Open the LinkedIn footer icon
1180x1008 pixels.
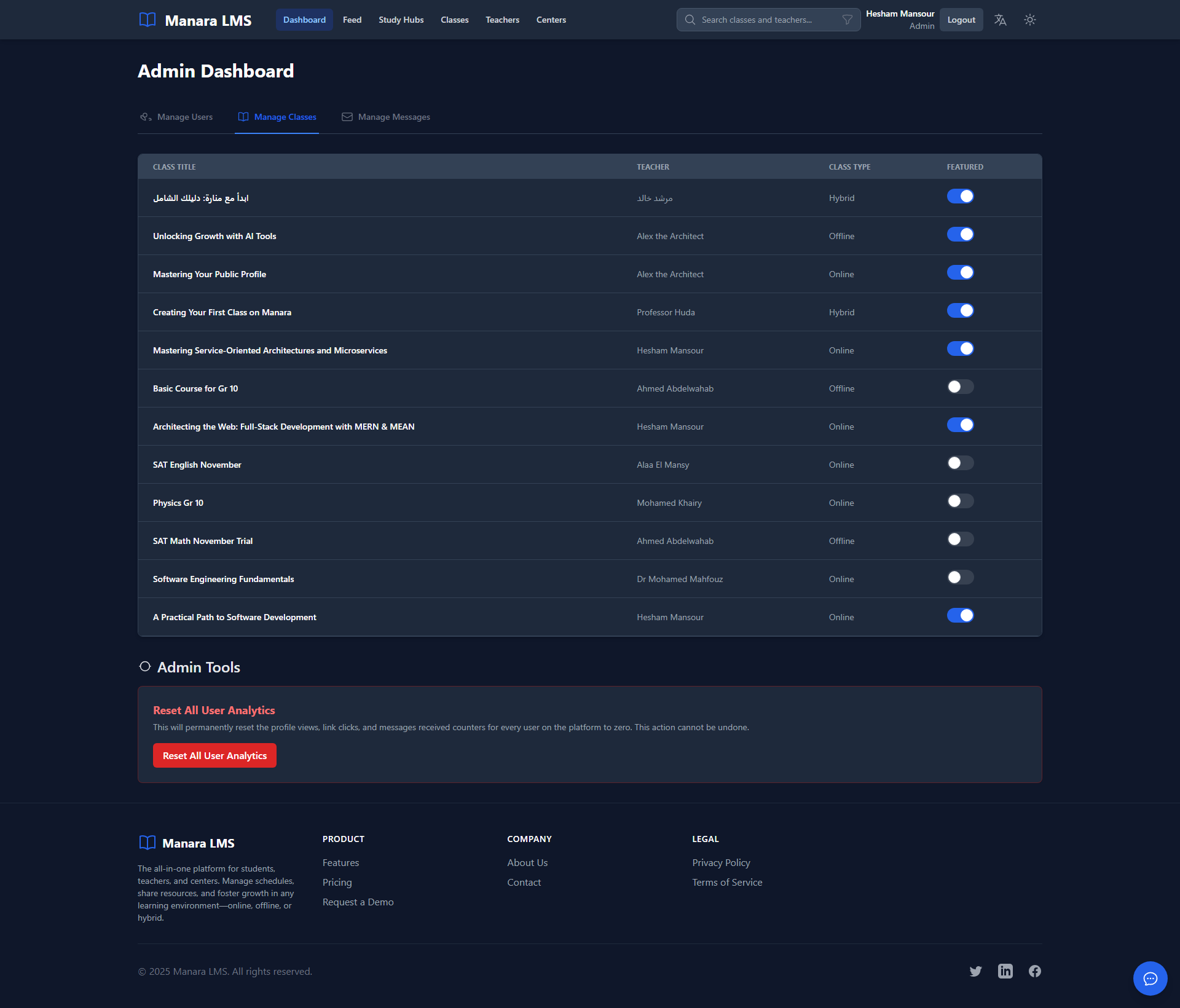1005,971
